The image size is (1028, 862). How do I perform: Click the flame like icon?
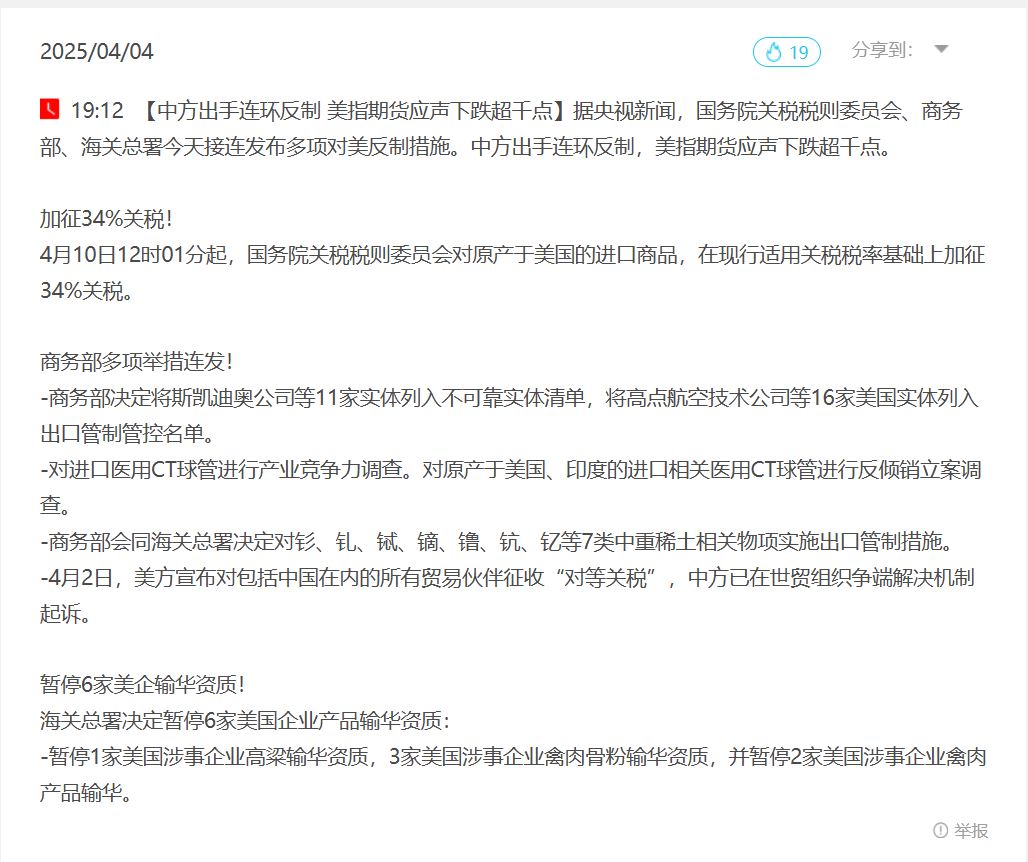click(774, 52)
